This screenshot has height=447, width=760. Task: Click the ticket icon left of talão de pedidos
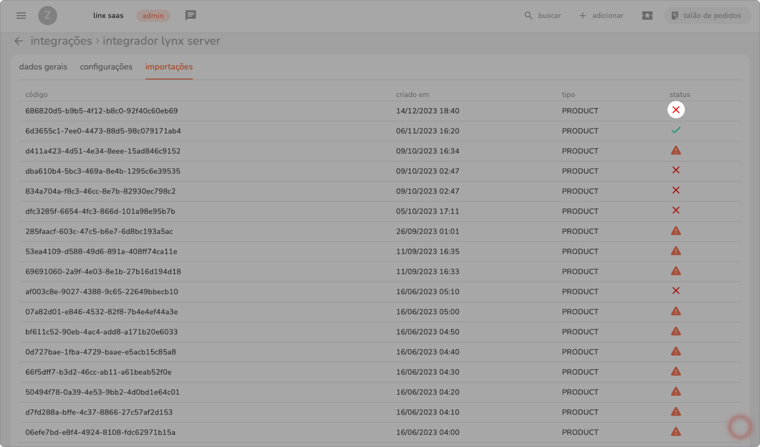[x=647, y=16]
